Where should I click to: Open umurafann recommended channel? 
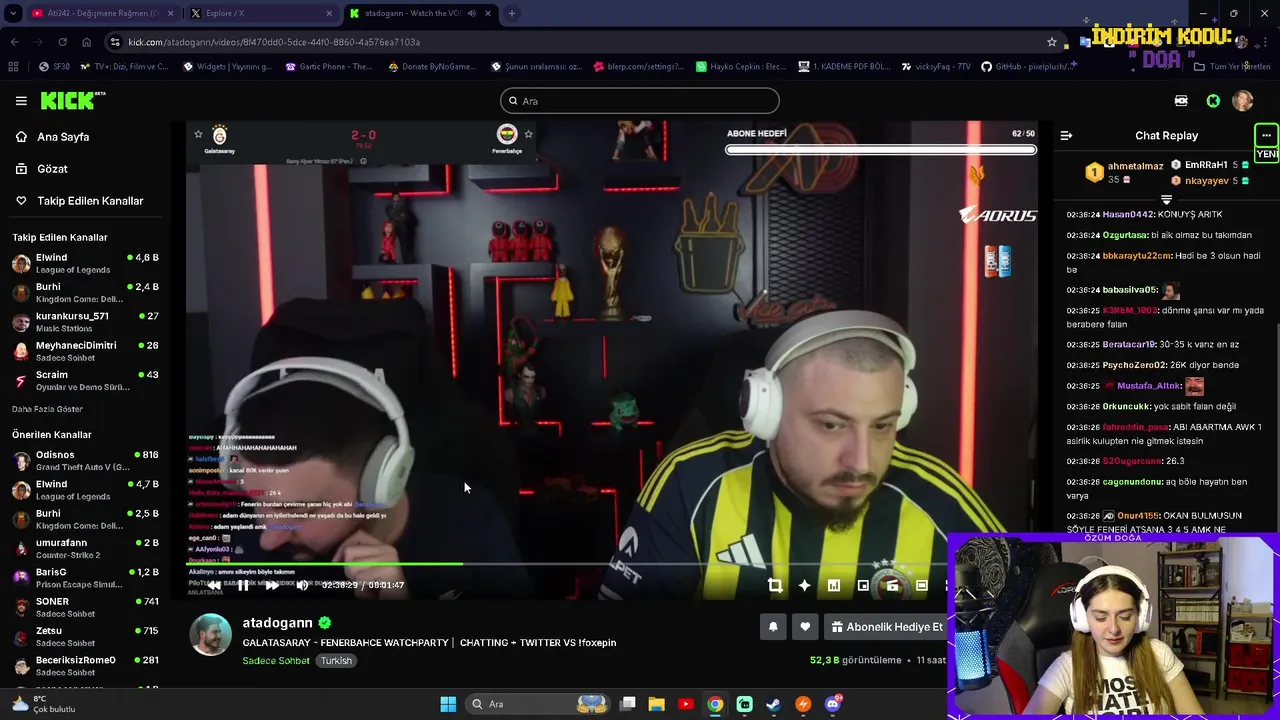coord(85,549)
